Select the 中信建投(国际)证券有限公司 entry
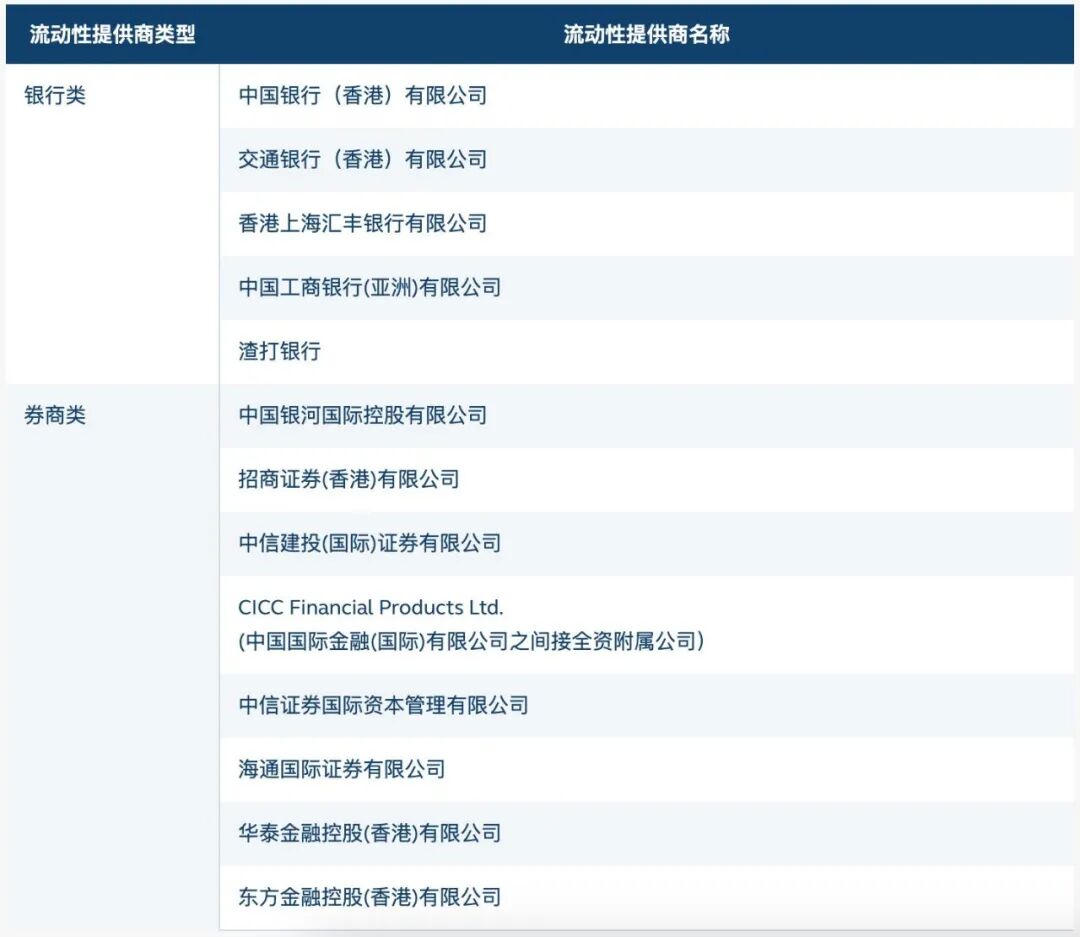This screenshot has width=1080, height=937. pyautogui.click(x=646, y=544)
